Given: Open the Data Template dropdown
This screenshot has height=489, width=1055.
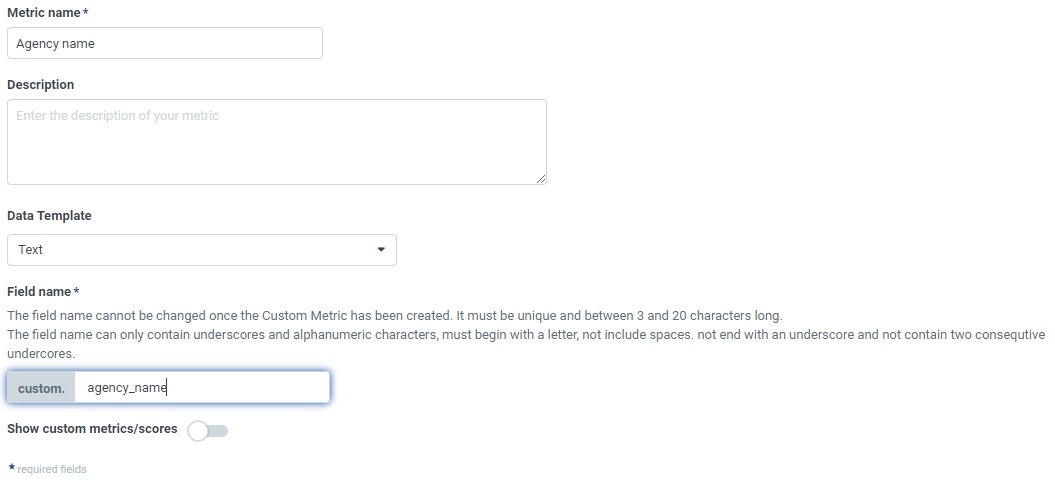Looking at the screenshot, I should [x=201, y=250].
